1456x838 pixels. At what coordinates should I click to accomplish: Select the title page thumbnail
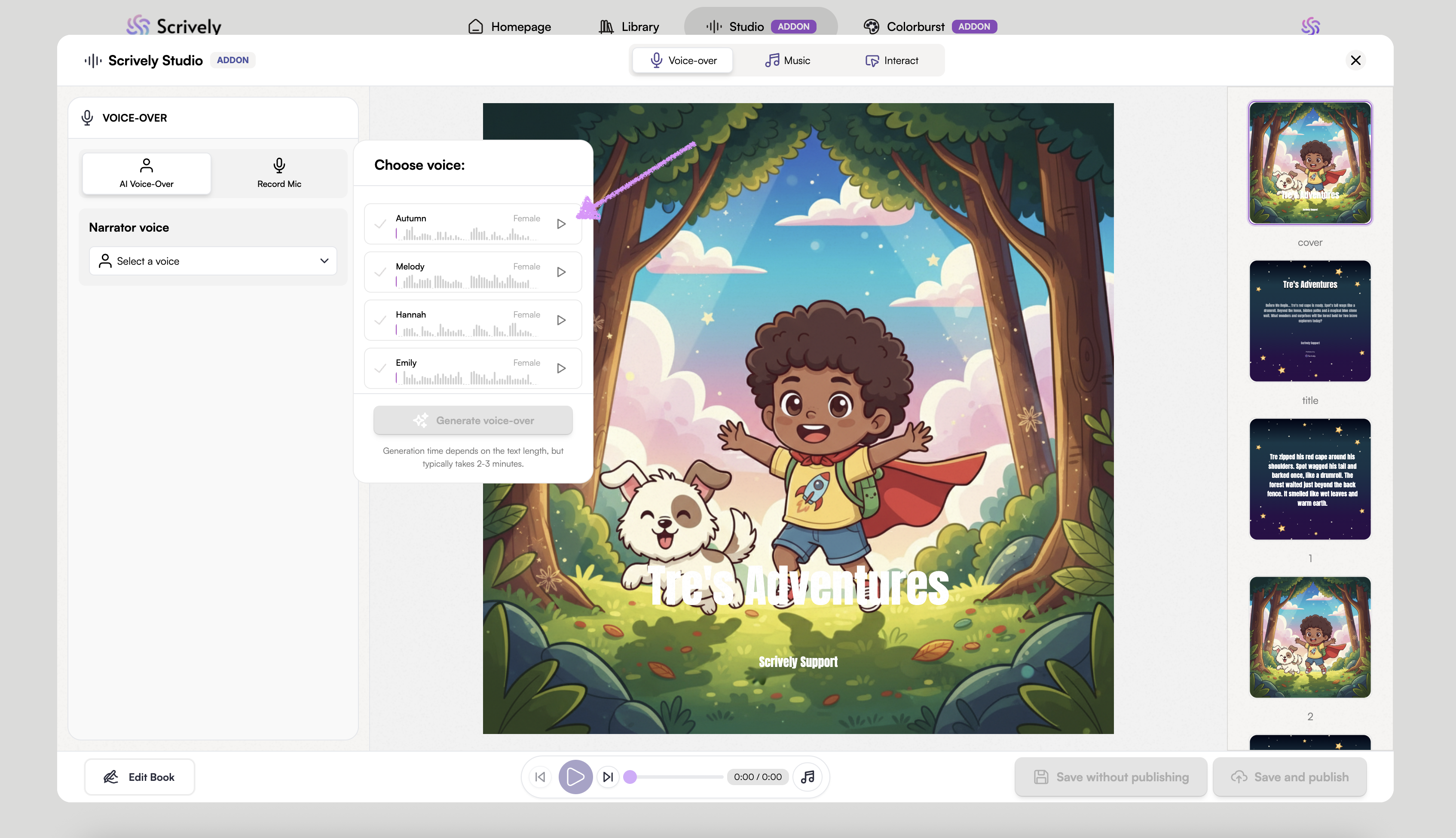point(1310,321)
